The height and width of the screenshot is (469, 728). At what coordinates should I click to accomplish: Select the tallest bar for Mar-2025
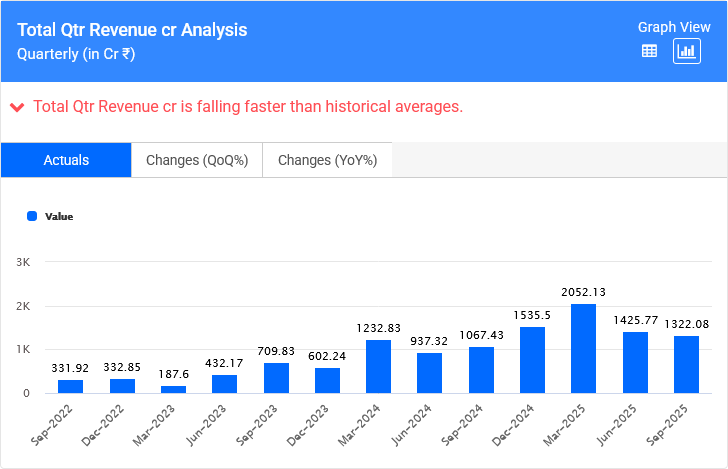584,349
